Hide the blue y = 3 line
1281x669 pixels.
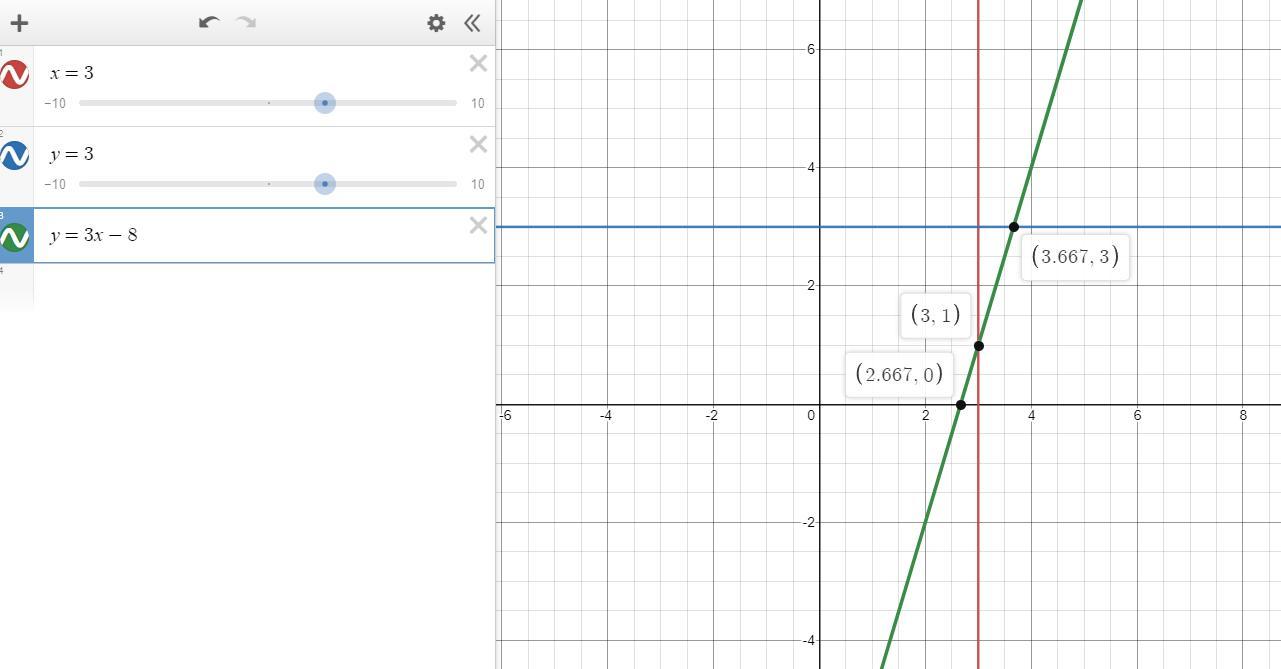click(x=15, y=156)
